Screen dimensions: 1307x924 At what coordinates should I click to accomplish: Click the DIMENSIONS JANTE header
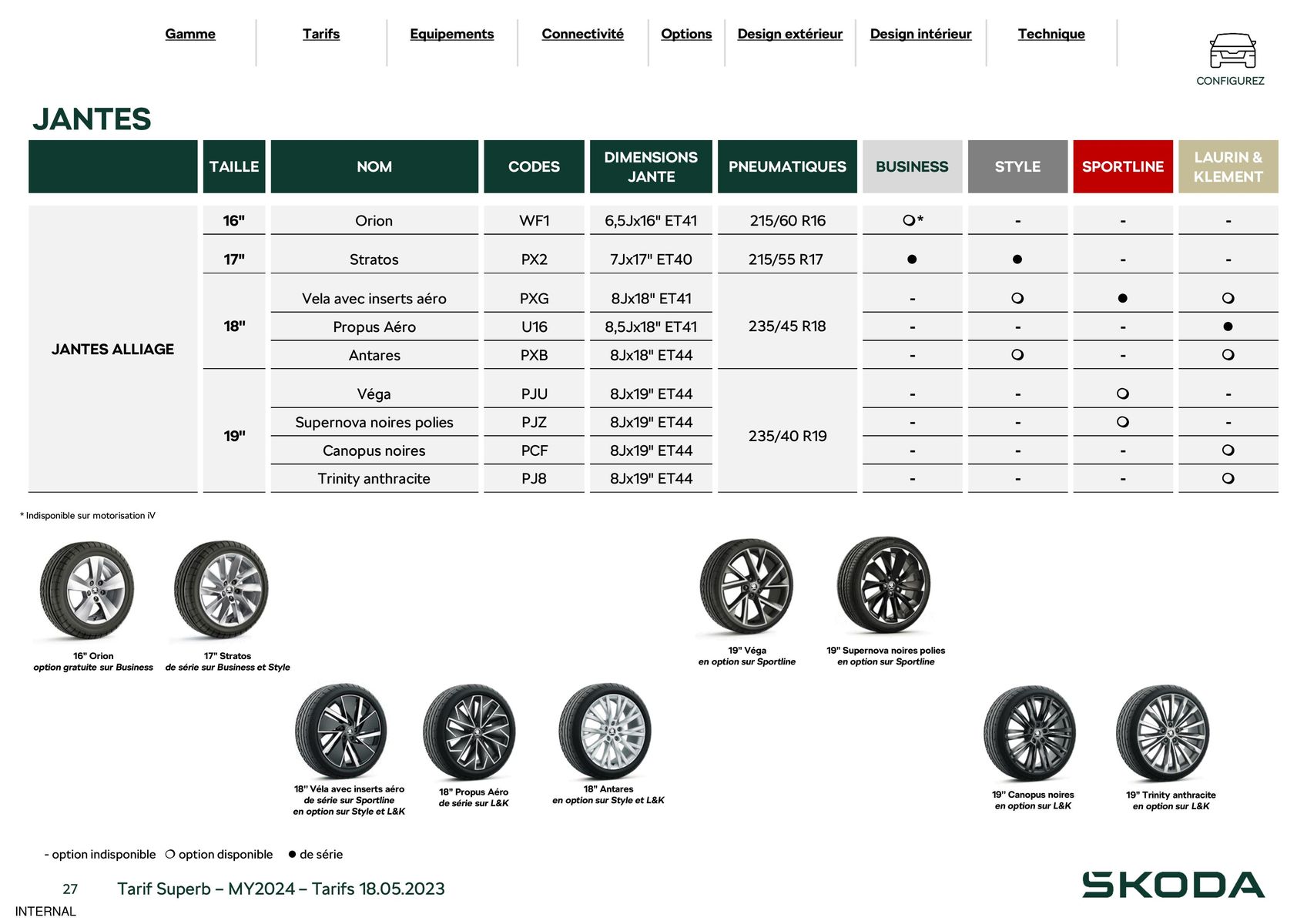pyautogui.click(x=651, y=166)
